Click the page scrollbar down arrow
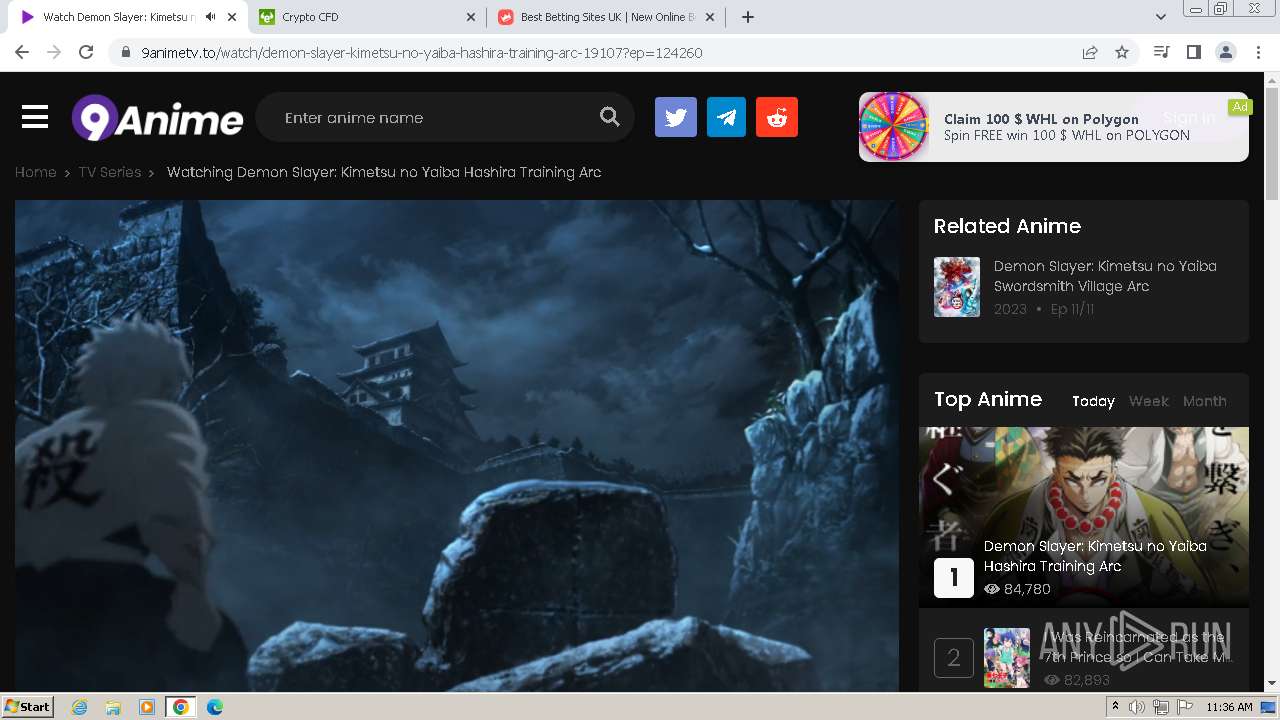 (1272, 684)
